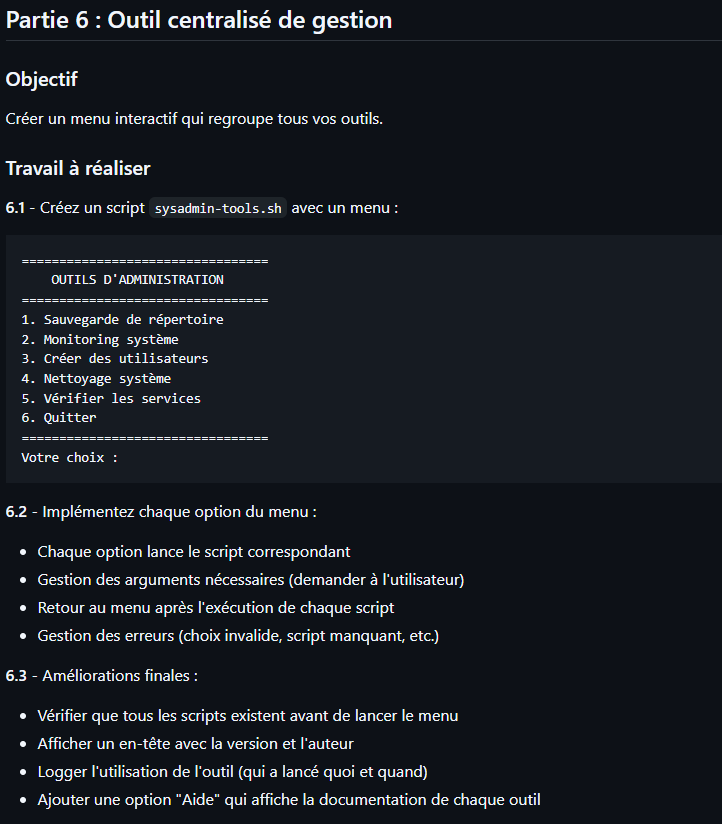Viewport: 722px width, 824px height.
Task: Click the "6. Quitter" line in code block
Action: click(59, 418)
